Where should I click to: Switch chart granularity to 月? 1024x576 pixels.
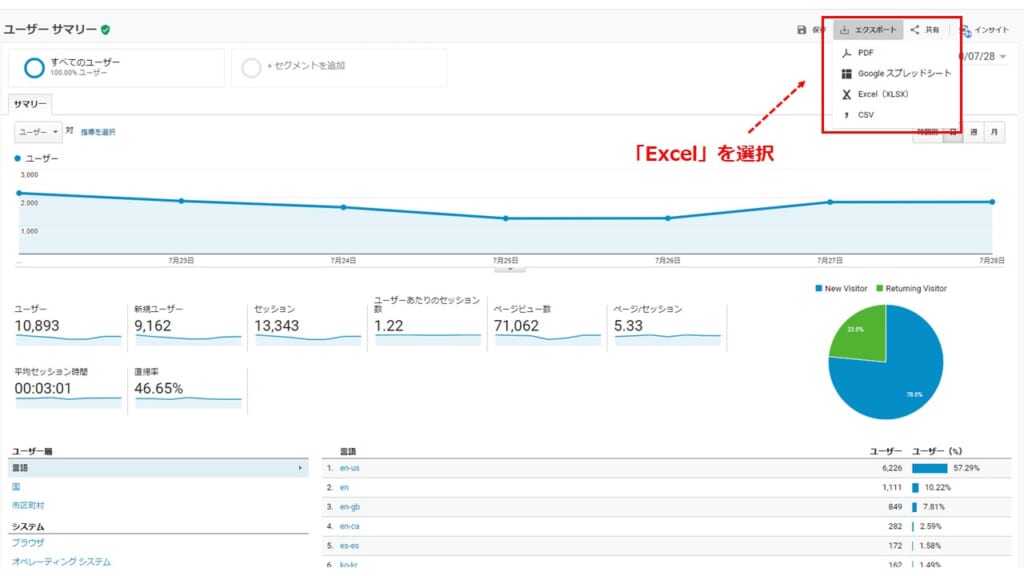click(994, 133)
